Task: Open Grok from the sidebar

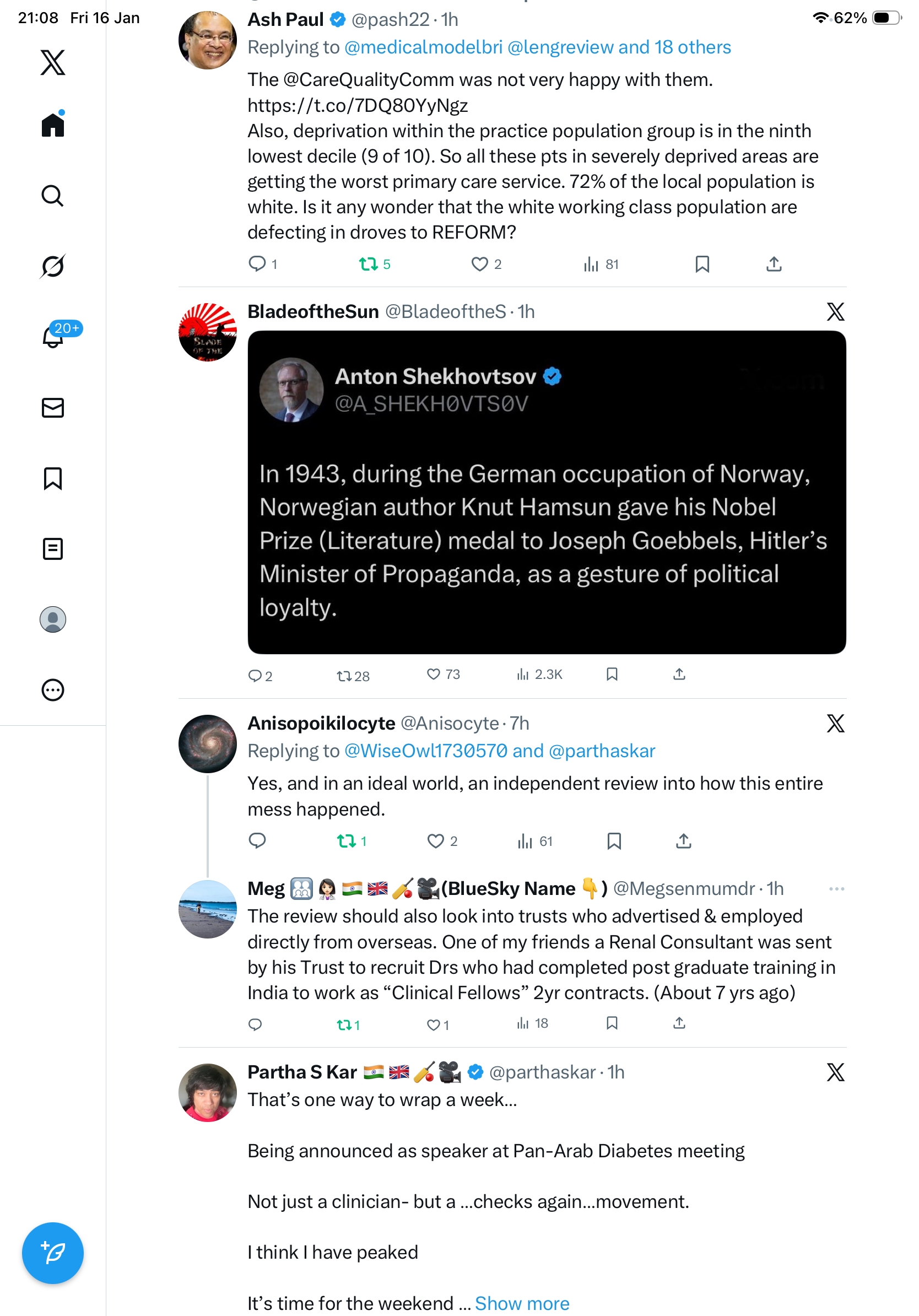Action: pos(52,266)
